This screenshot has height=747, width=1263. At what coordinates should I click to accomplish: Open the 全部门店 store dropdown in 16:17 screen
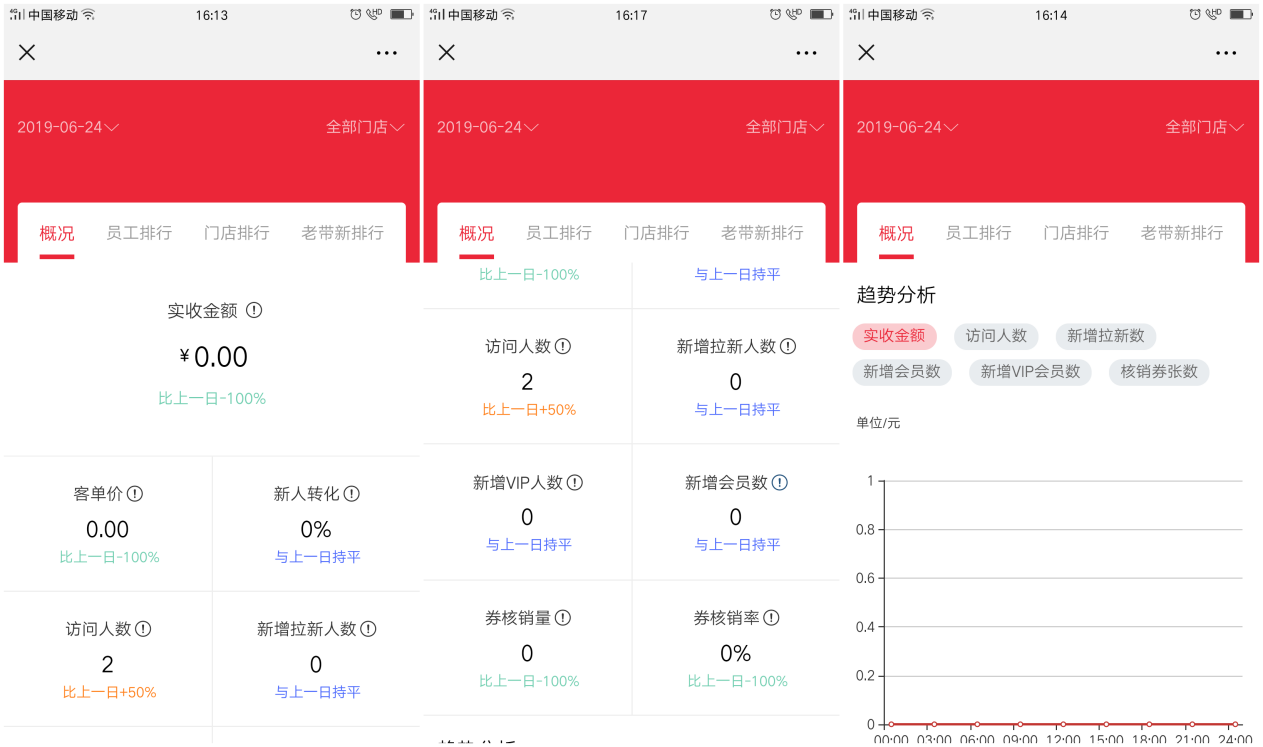coord(784,127)
